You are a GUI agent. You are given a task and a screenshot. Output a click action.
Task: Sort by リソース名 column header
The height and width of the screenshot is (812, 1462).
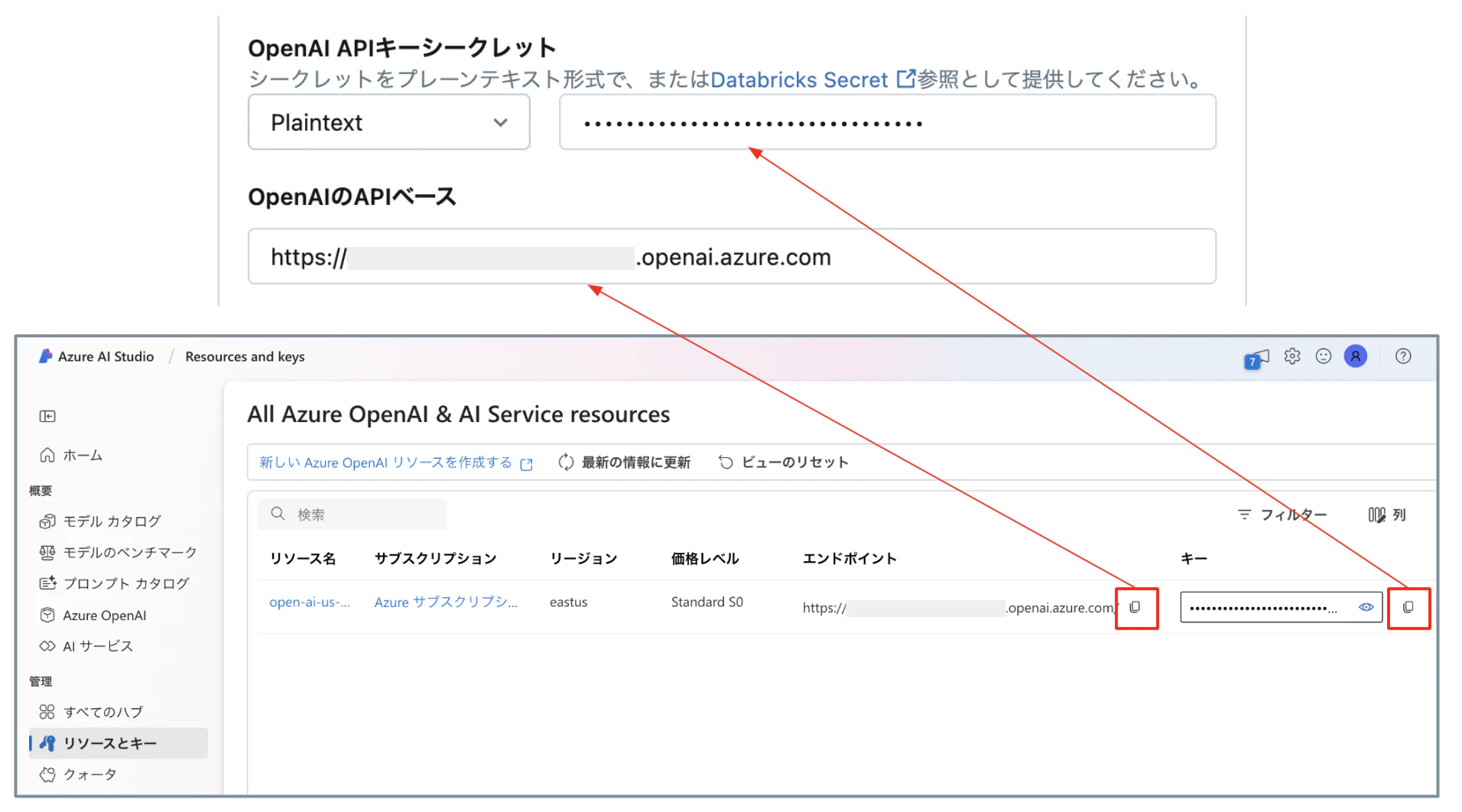pos(303,559)
